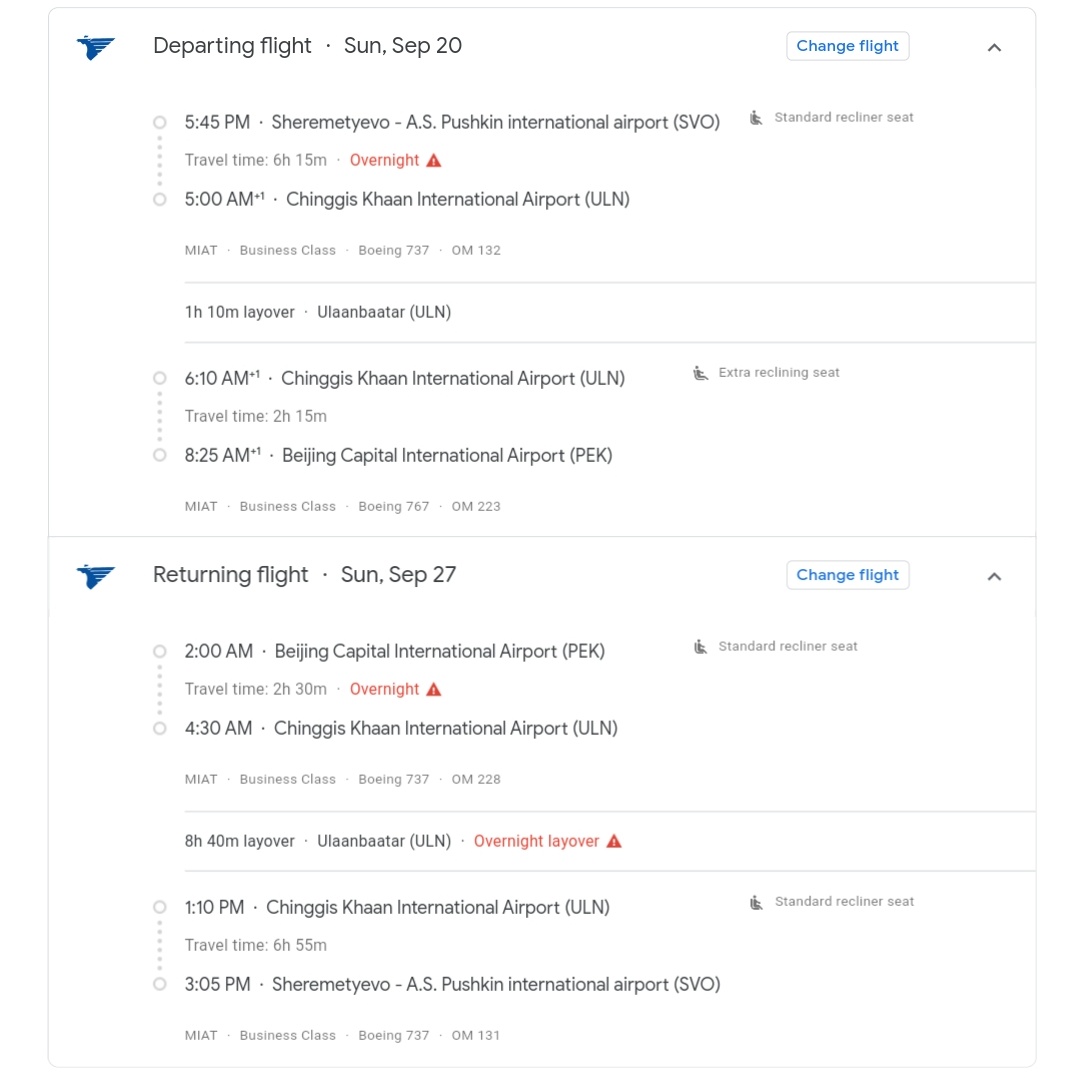Click Beijing Capital arrival at 8:25 AM

[x=447, y=455]
